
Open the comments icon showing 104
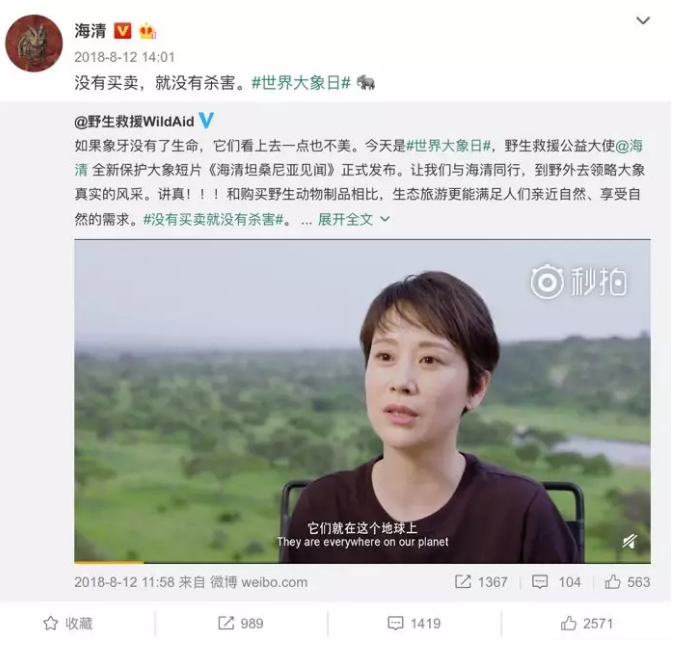pos(556,582)
